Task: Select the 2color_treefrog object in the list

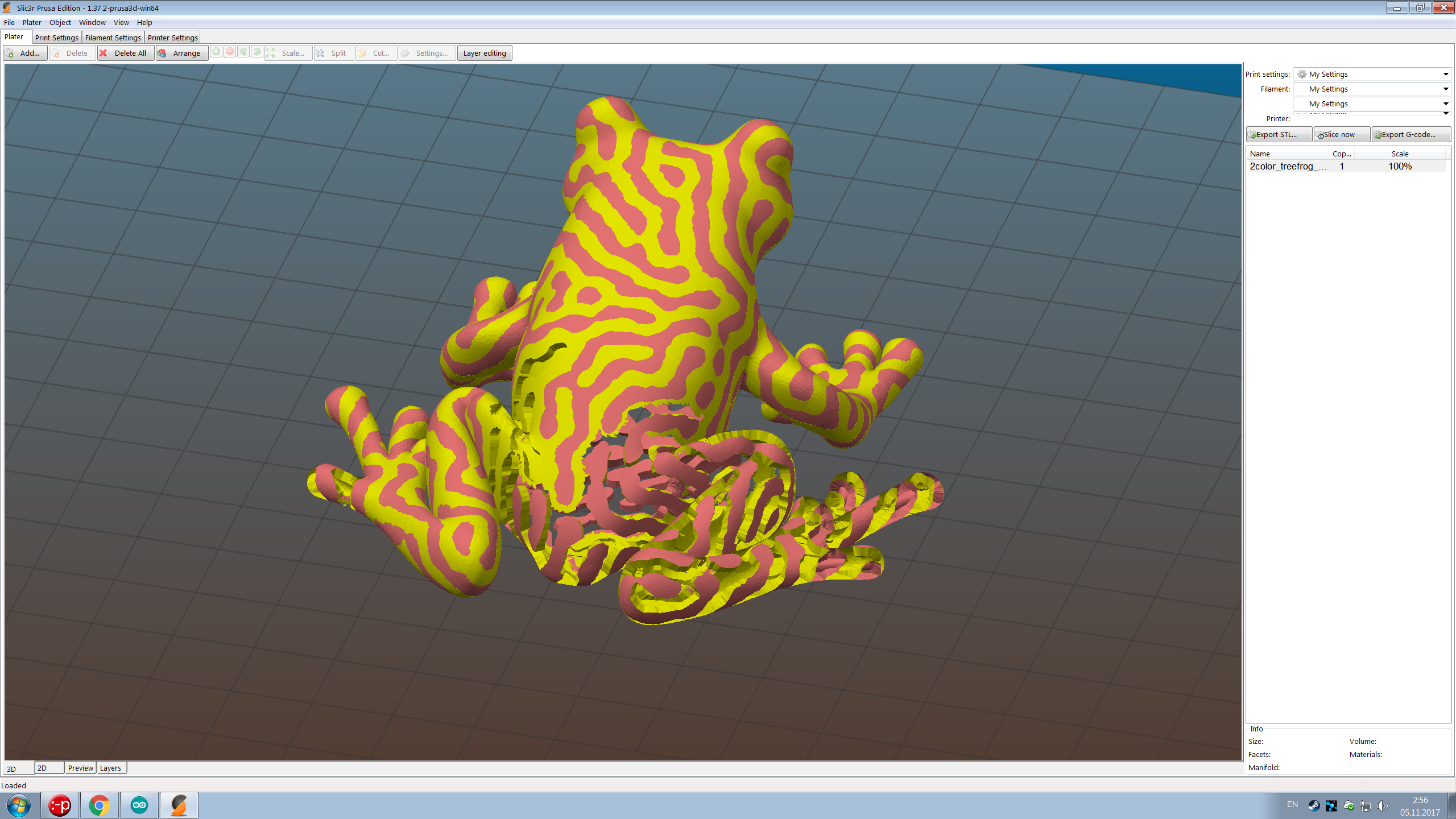Action: click(1288, 167)
